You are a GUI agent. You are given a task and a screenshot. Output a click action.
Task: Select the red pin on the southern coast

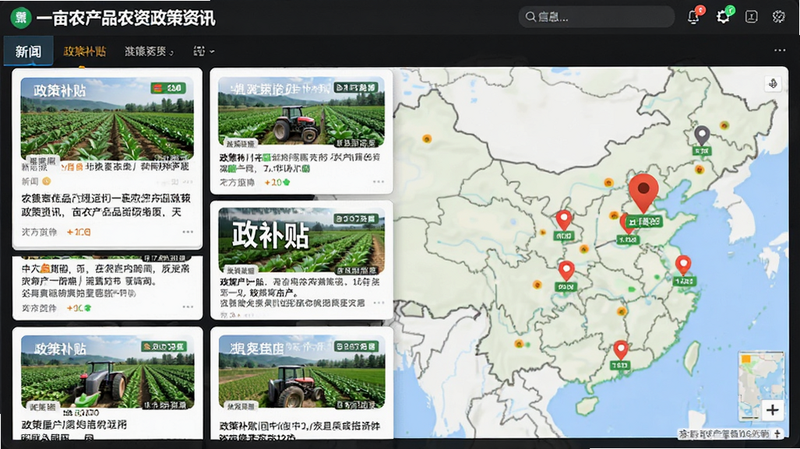(x=620, y=350)
